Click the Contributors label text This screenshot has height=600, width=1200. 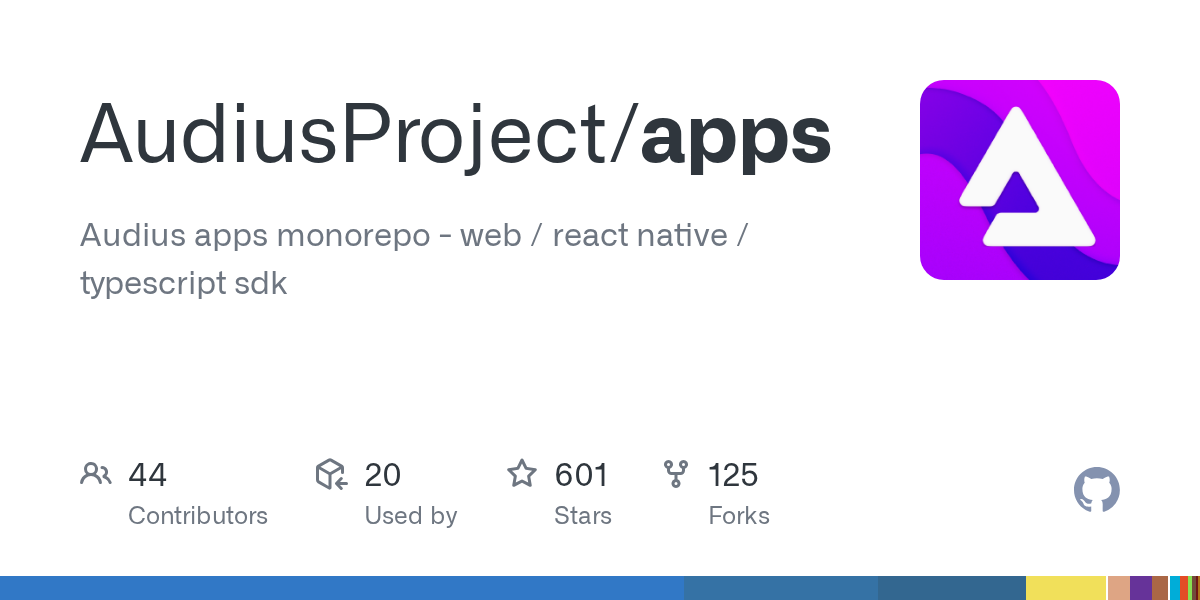pos(198,516)
